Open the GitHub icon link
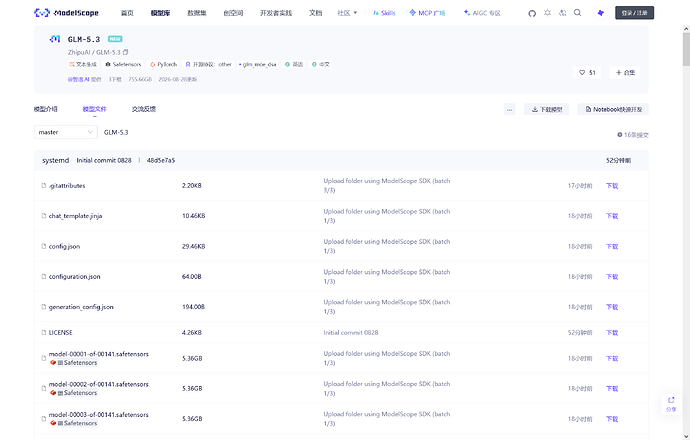690x440 pixels. tap(532, 13)
